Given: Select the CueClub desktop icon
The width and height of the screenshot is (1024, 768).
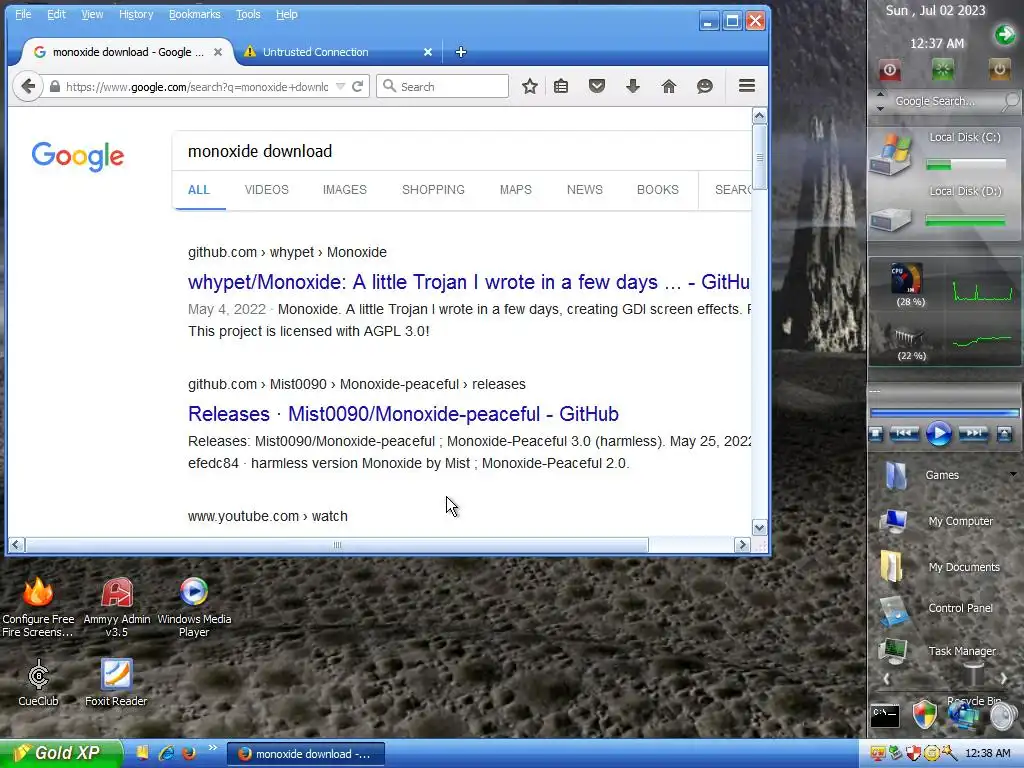Looking at the screenshot, I should click(38, 682).
